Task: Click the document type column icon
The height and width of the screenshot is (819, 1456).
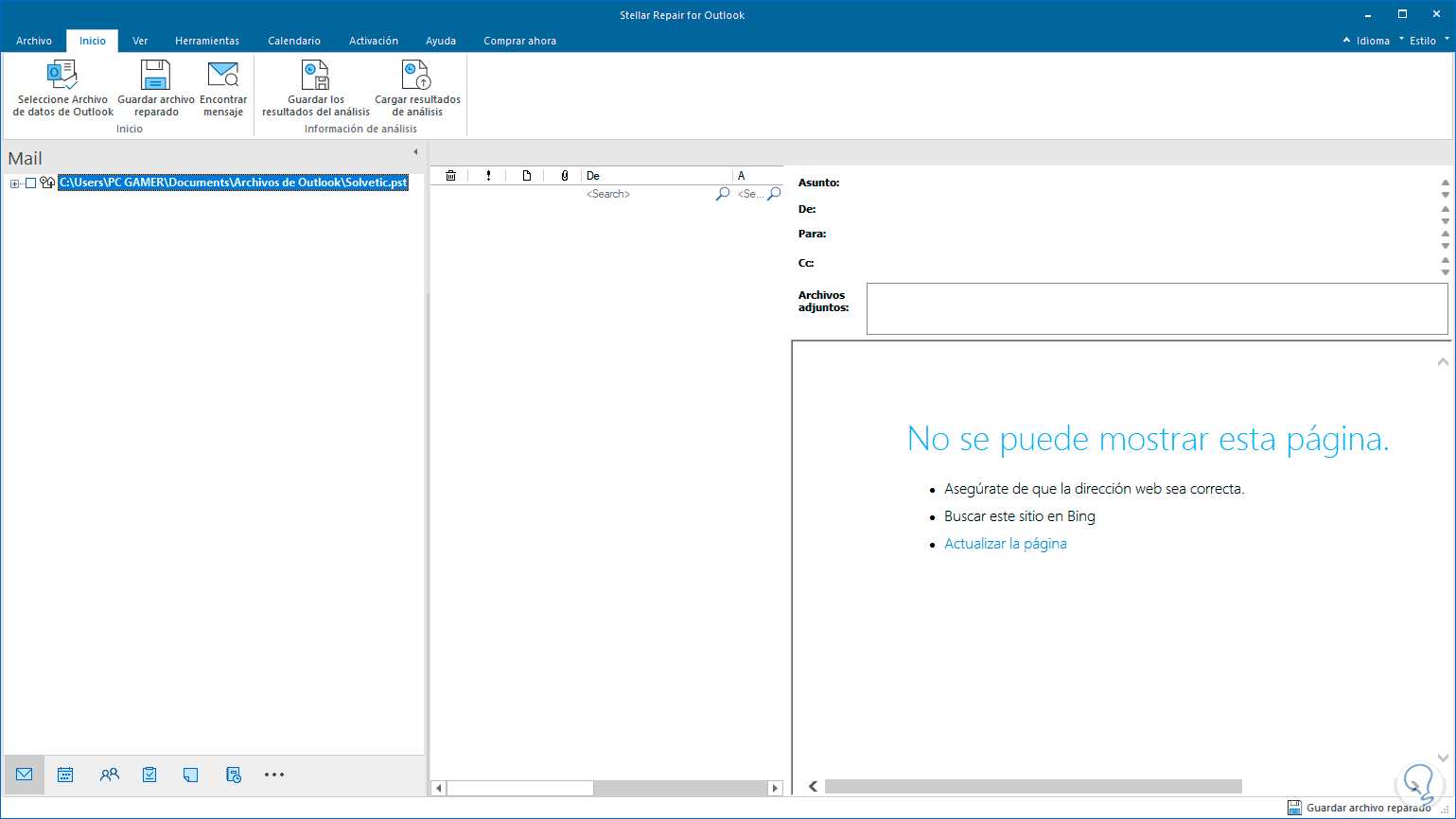Action: [x=527, y=176]
